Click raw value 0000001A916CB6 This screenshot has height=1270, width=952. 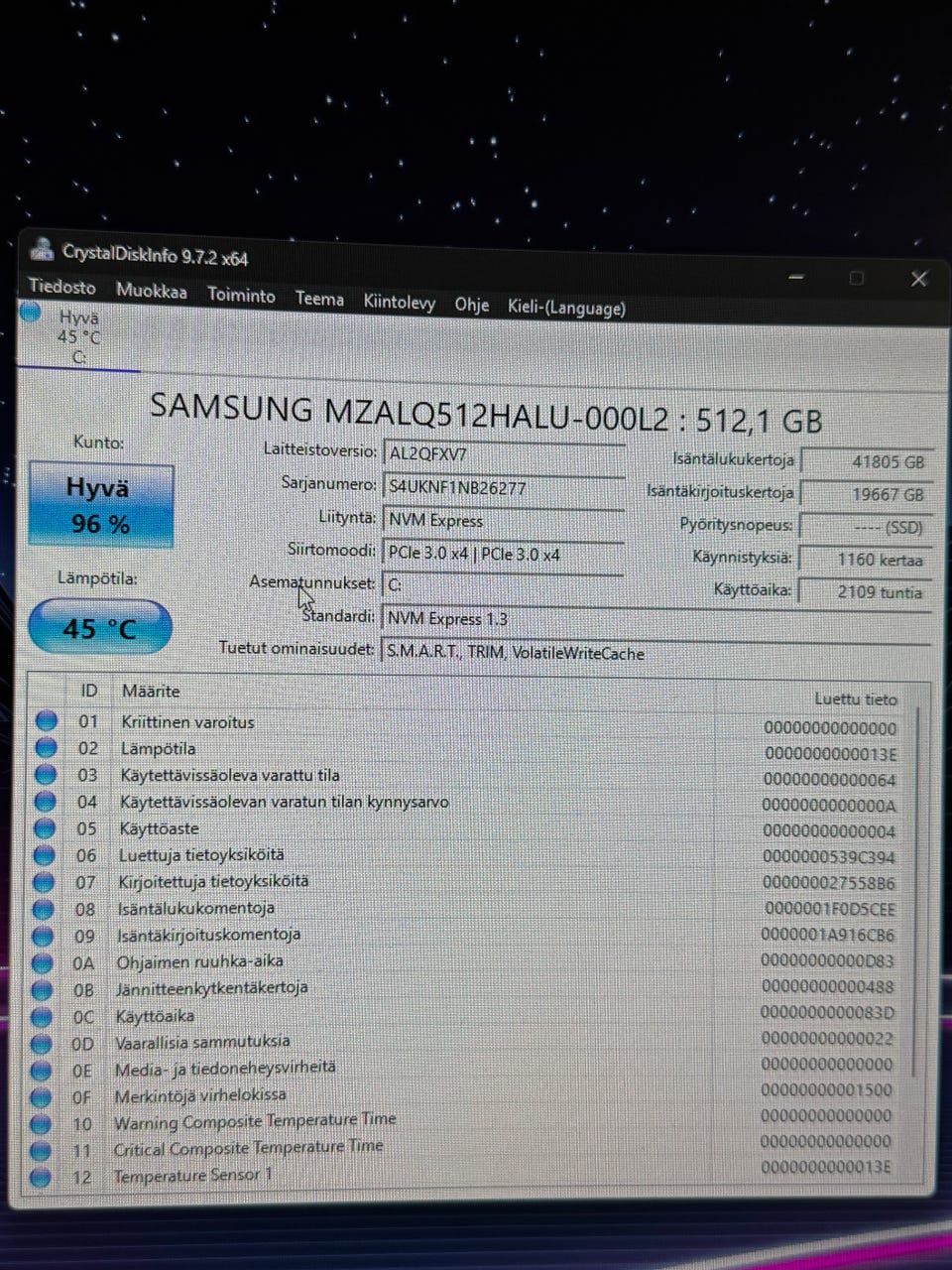coord(827,935)
